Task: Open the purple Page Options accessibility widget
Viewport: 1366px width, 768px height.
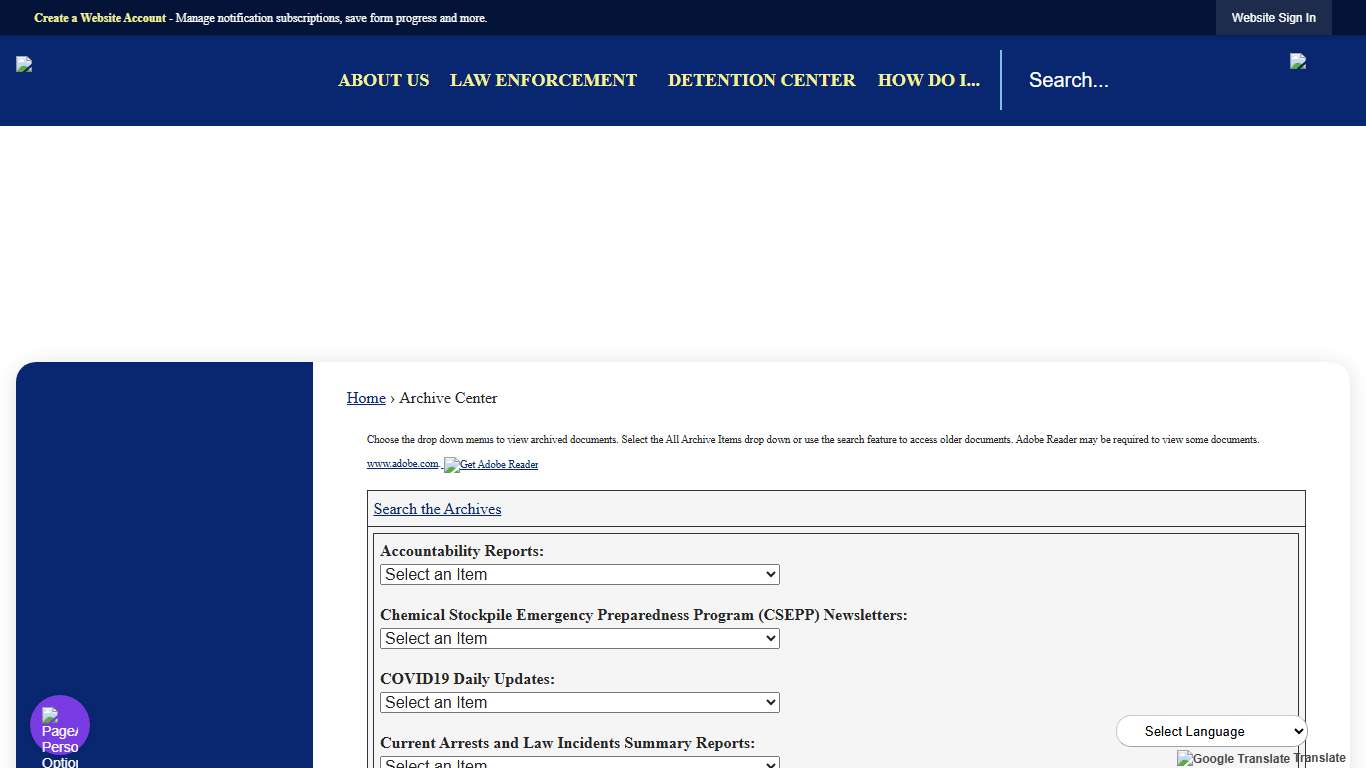Action: tap(59, 724)
